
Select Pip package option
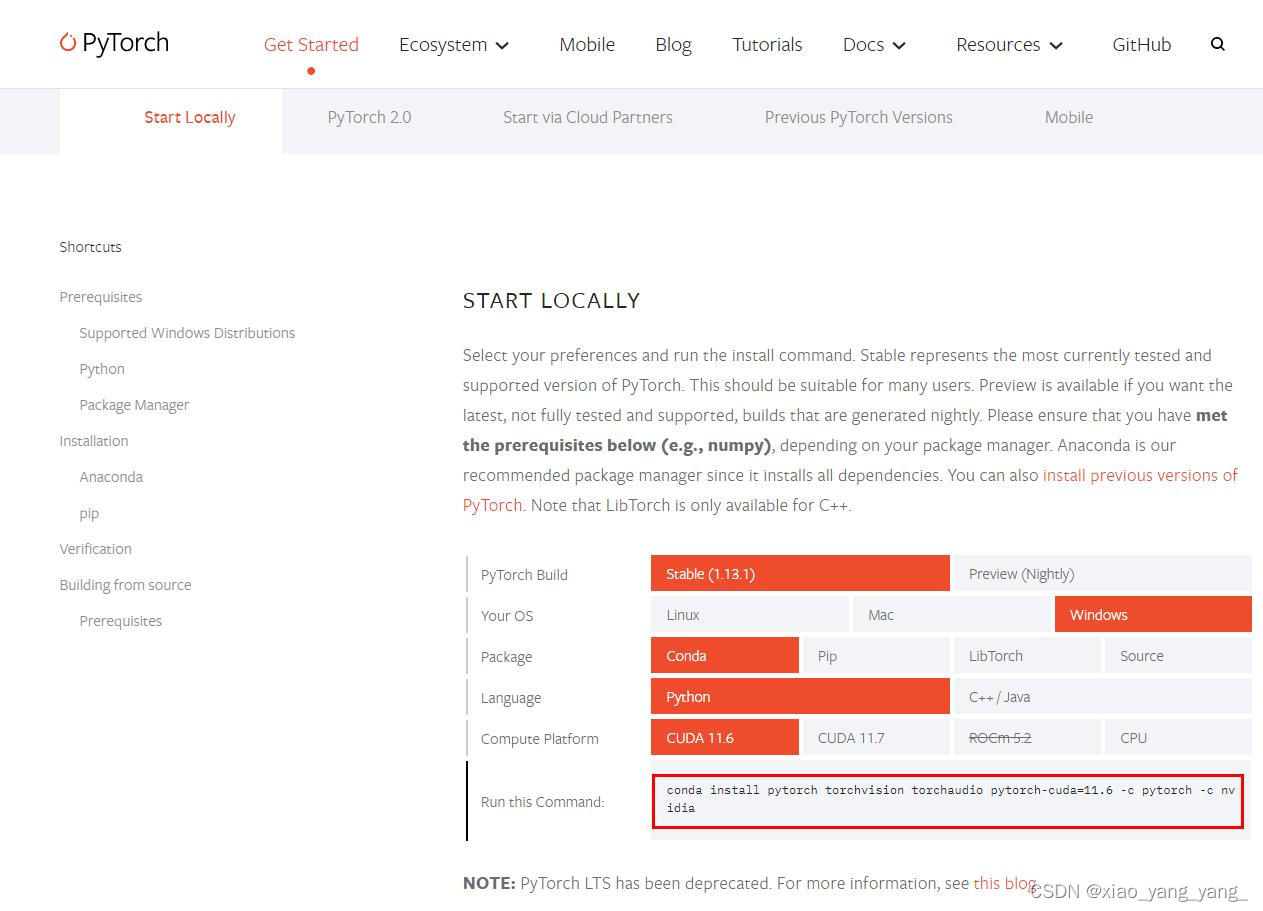[876, 656]
